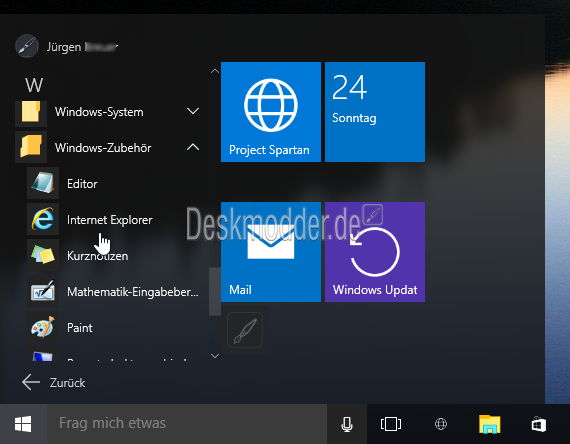570x444 pixels.
Task: Open the Store icon on the taskbar
Action: click(x=538, y=424)
